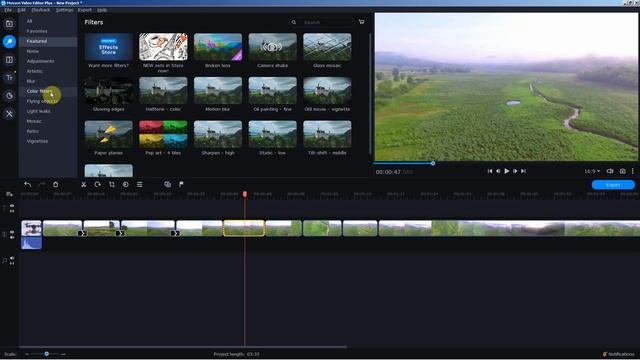Select the Paper planes filter thumbnail
The image size is (640, 360).
[x=109, y=134]
